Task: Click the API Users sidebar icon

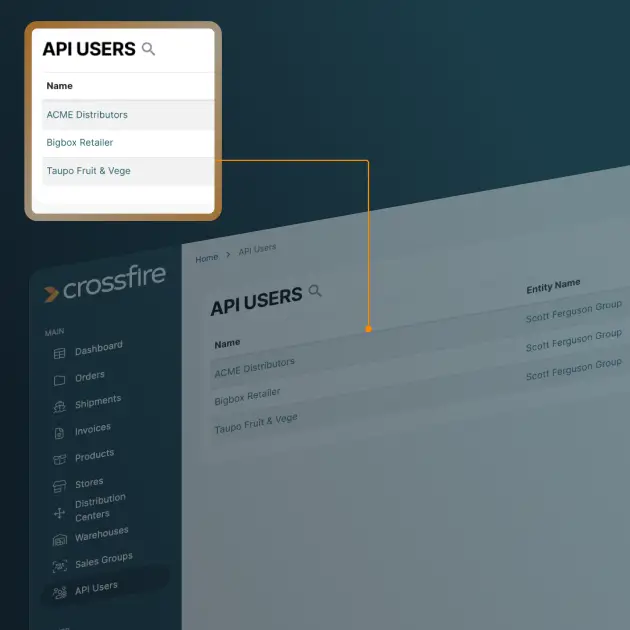Action: point(59,592)
